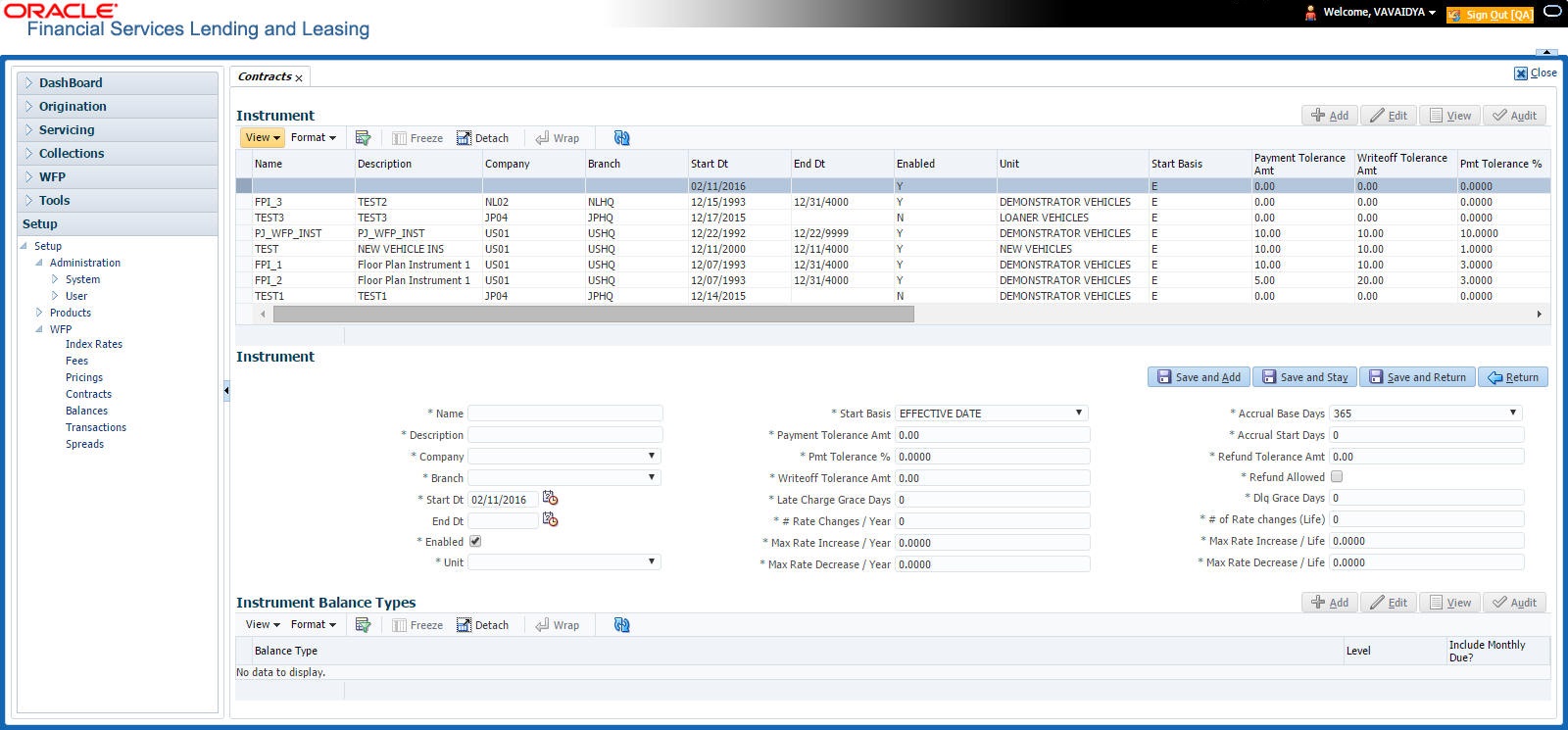Freeze columns in the Instrument table
This screenshot has width=1568, height=730.
pos(417,138)
